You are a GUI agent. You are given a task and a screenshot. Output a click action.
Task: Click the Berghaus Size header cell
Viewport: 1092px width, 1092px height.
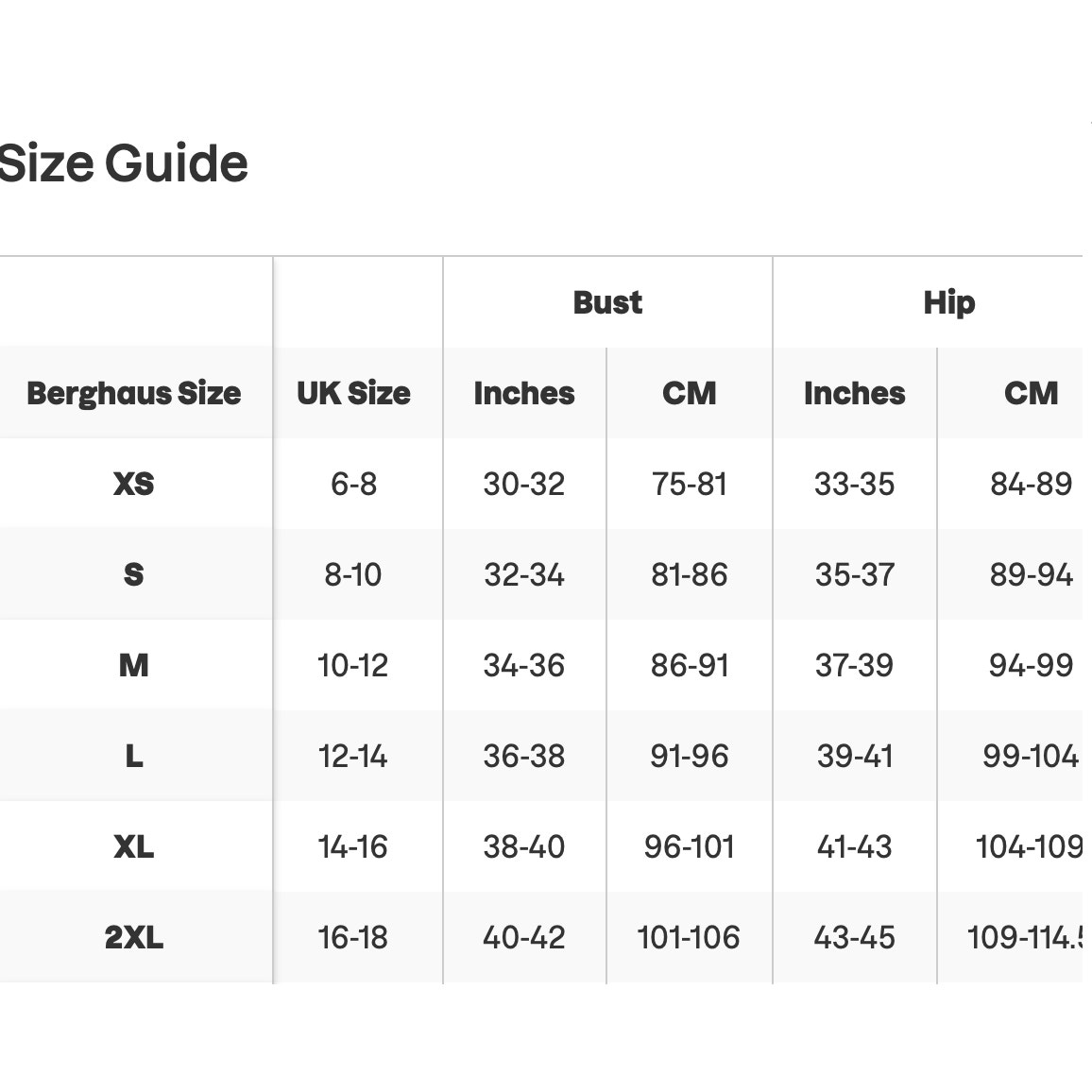[x=134, y=394]
